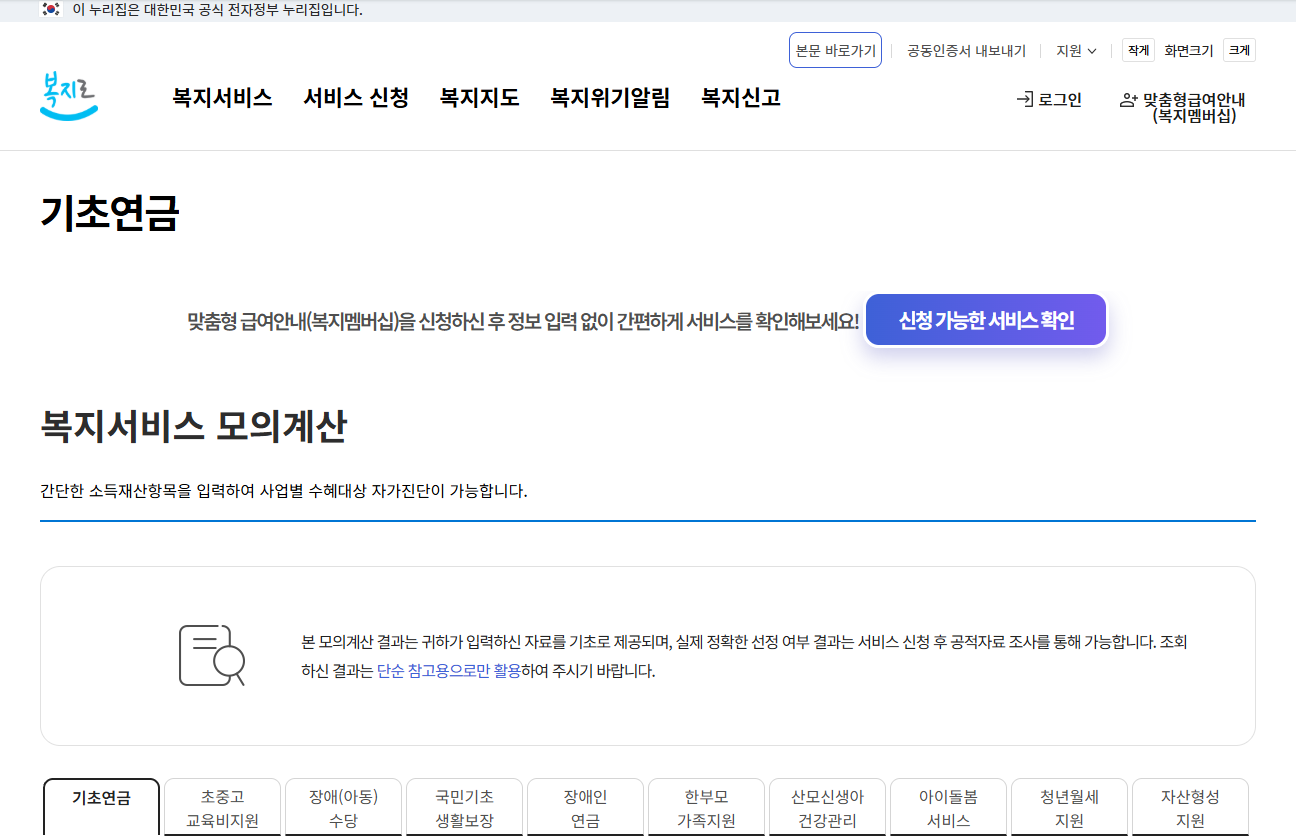Switch to the 장애인 연금 tab

click(585, 808)
